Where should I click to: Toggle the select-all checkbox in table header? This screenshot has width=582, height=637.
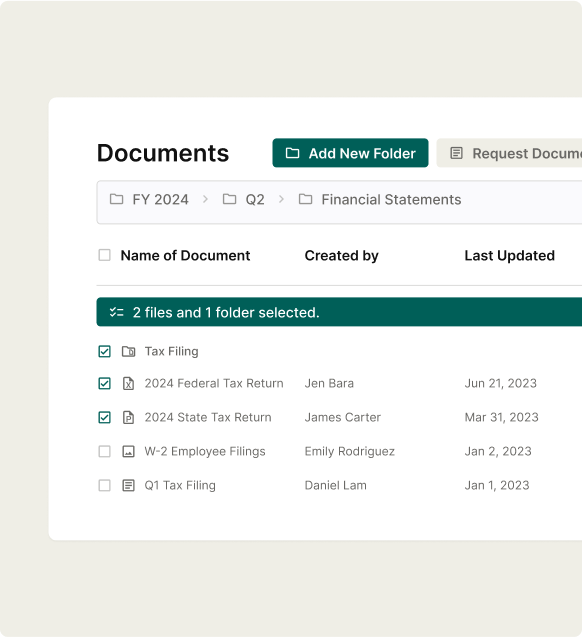[104, 255]
